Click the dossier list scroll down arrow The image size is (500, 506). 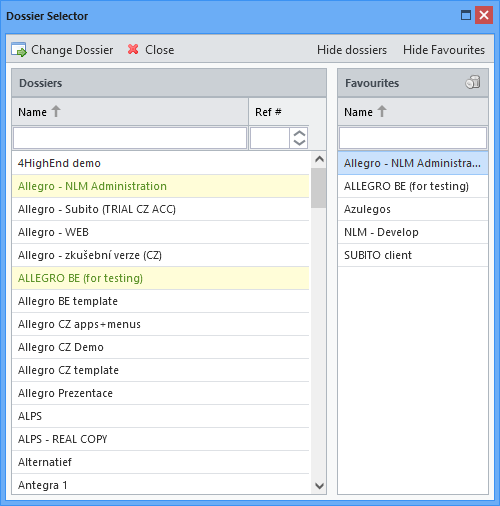[x=319, y=486]
